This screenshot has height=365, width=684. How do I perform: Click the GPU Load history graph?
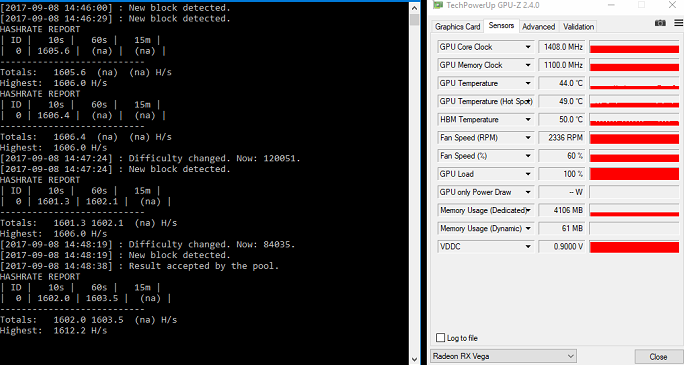pyautogui.click(x=634, y=174)
